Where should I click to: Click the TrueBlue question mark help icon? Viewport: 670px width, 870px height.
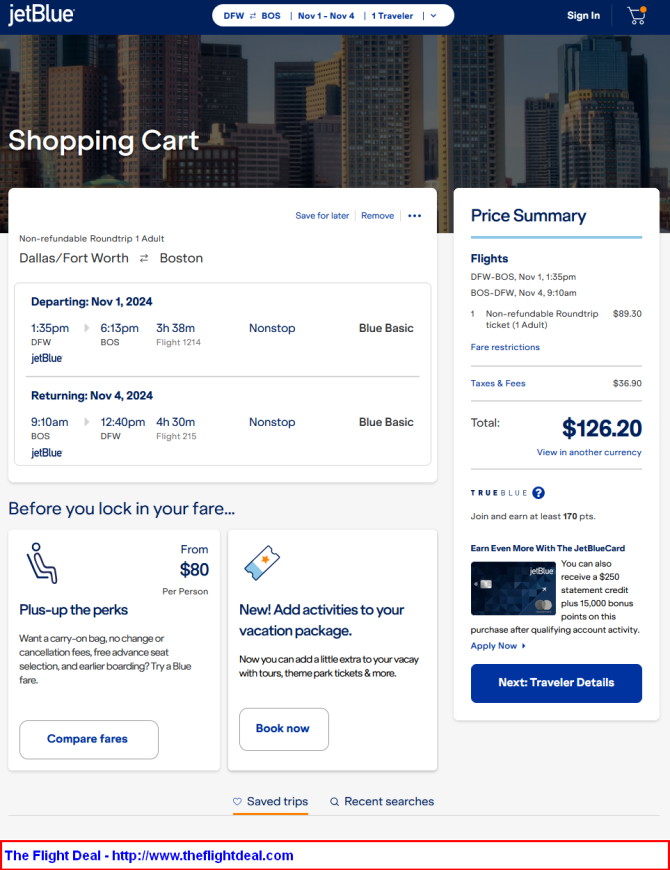[x=538, y=493]
